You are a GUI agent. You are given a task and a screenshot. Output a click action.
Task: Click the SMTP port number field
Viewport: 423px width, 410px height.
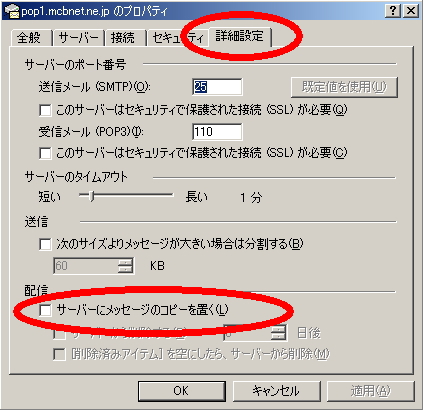(217, 87)
